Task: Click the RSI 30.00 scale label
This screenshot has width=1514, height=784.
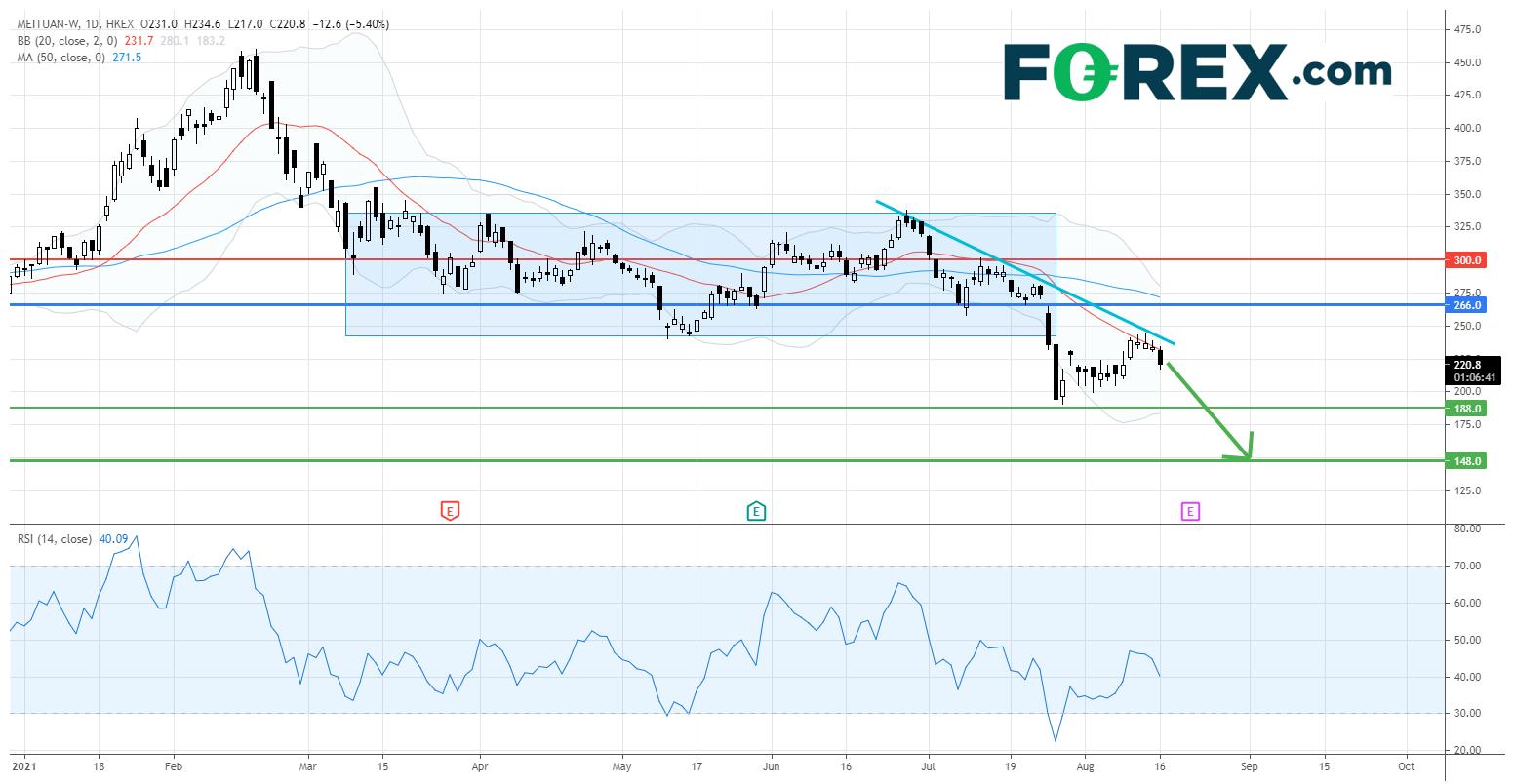Action: coord(1469,714)
